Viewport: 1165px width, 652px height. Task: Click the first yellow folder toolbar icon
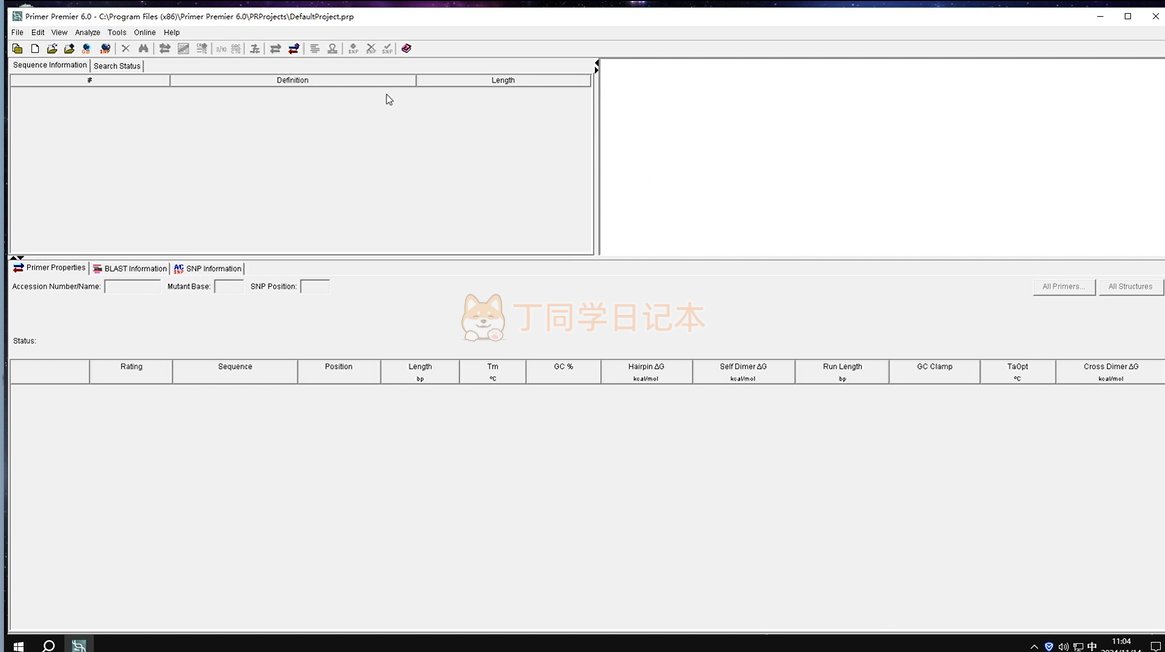(17, 48)
